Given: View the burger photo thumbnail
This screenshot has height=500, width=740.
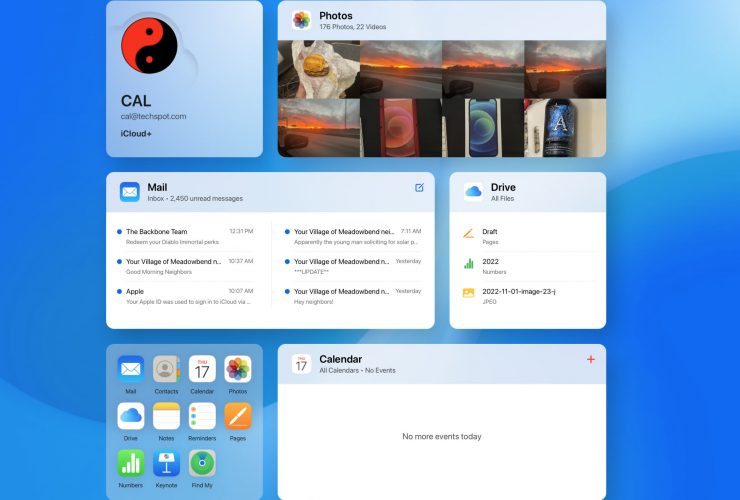Looking at the screenshot, I should pyautogui.click(x=318, y=68).
